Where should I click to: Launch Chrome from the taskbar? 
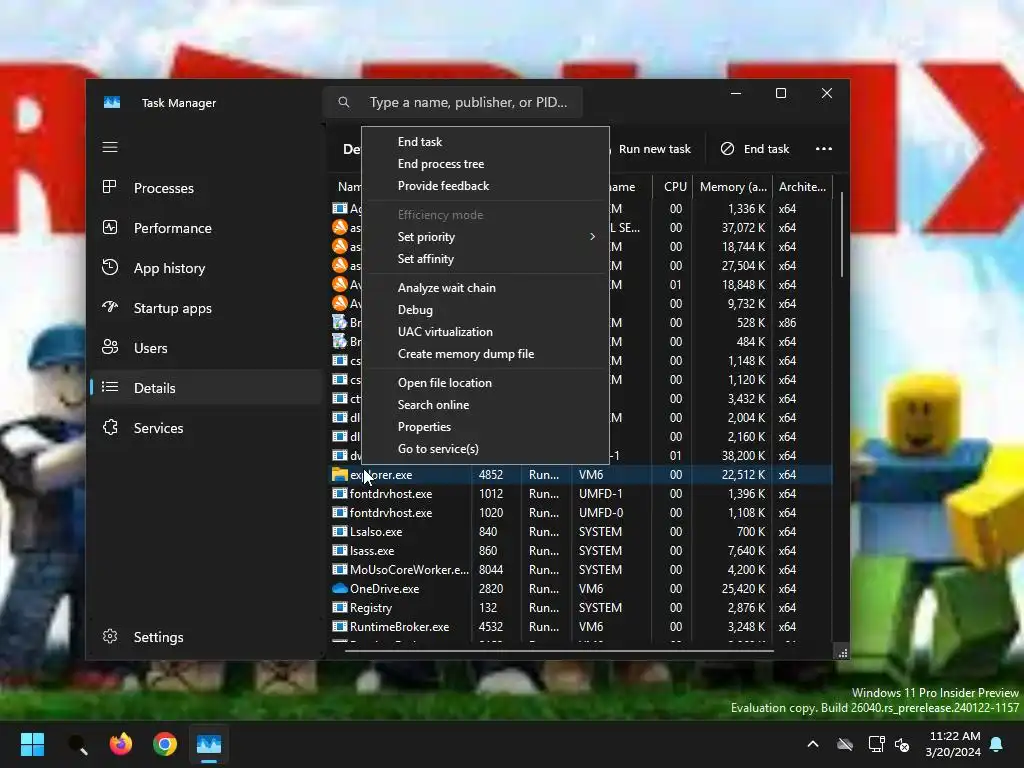pyautogui.click(x=165, y=744)
